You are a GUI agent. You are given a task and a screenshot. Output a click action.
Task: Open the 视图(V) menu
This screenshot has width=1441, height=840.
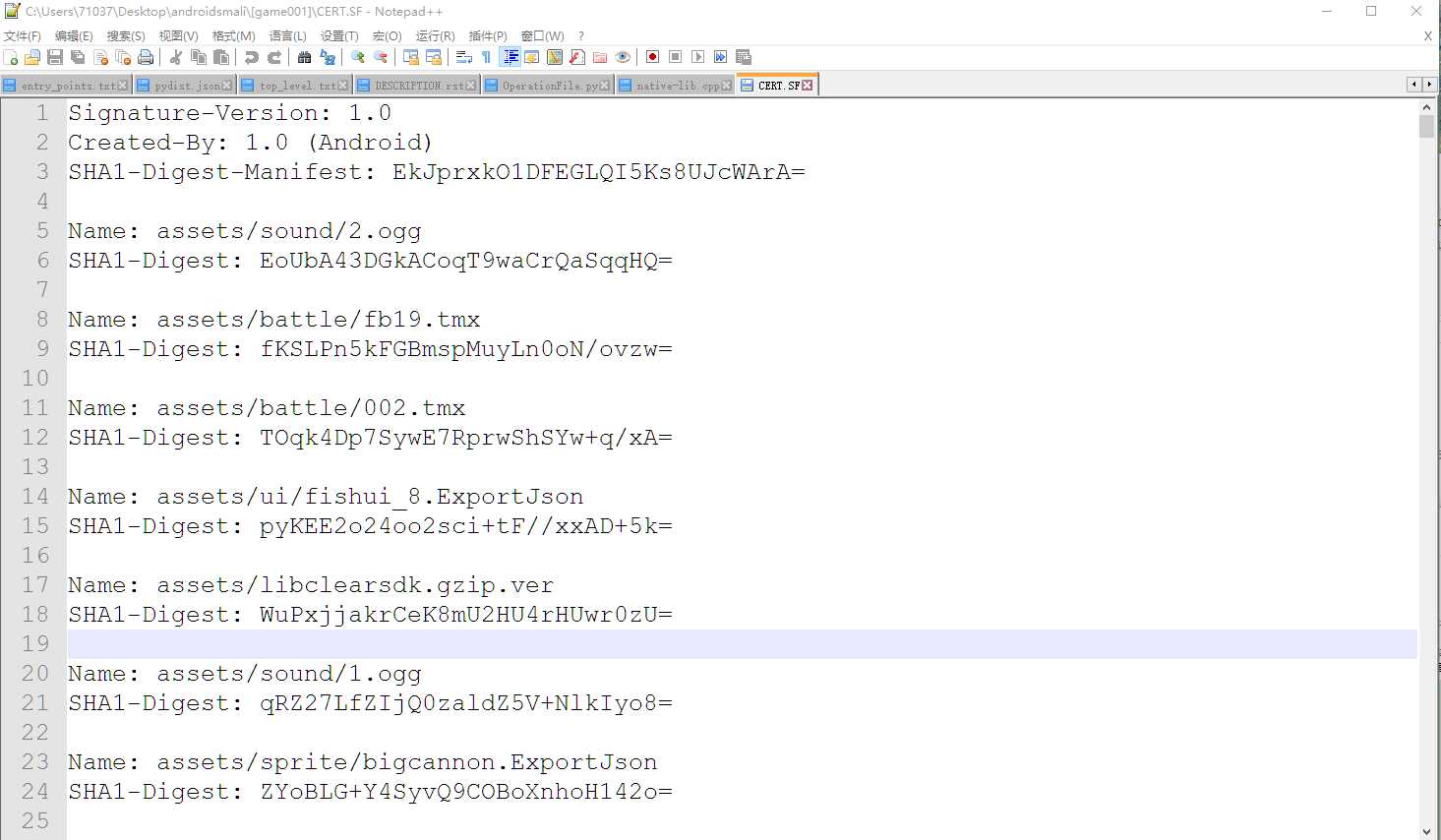coord(178,35)
